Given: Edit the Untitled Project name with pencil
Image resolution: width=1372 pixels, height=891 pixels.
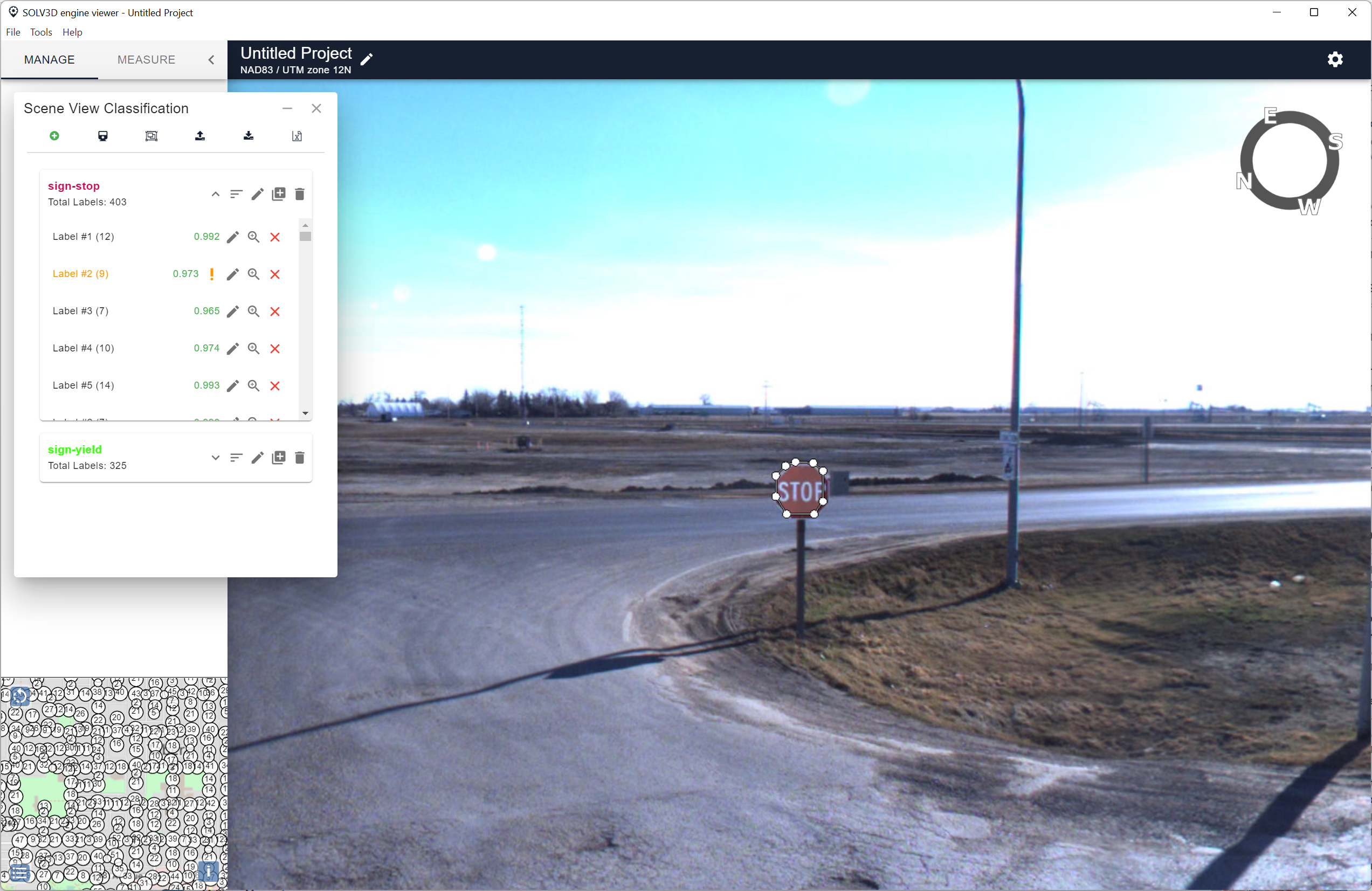Looking at the screenshot, I should click(x=367, y=59).
